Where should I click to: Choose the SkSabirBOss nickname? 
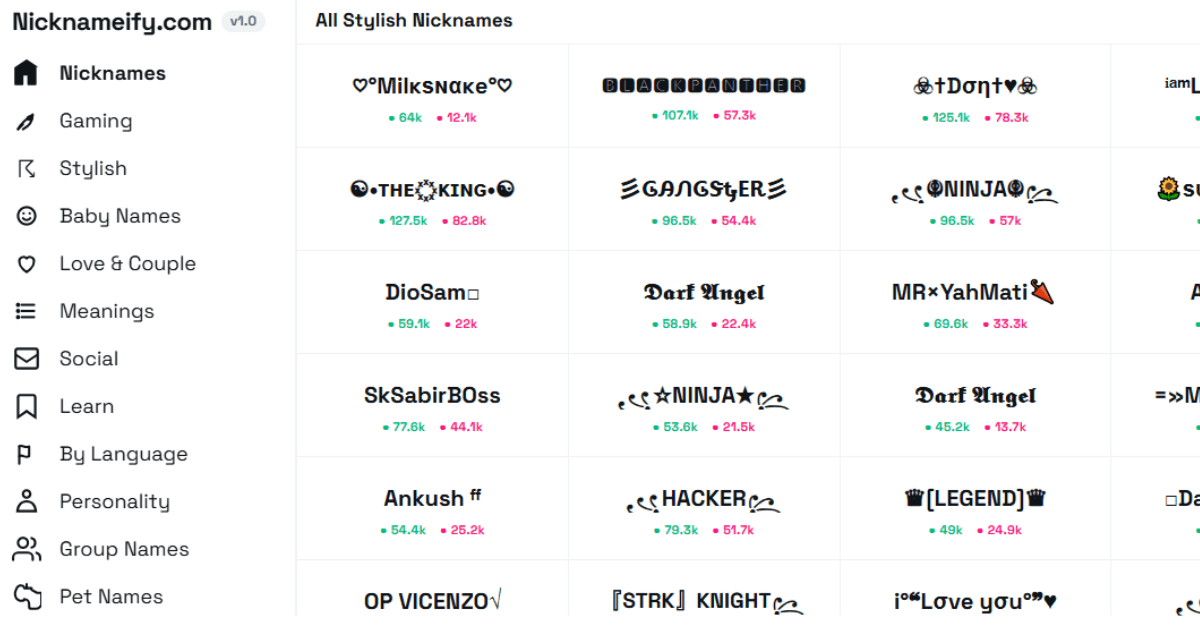432,396
